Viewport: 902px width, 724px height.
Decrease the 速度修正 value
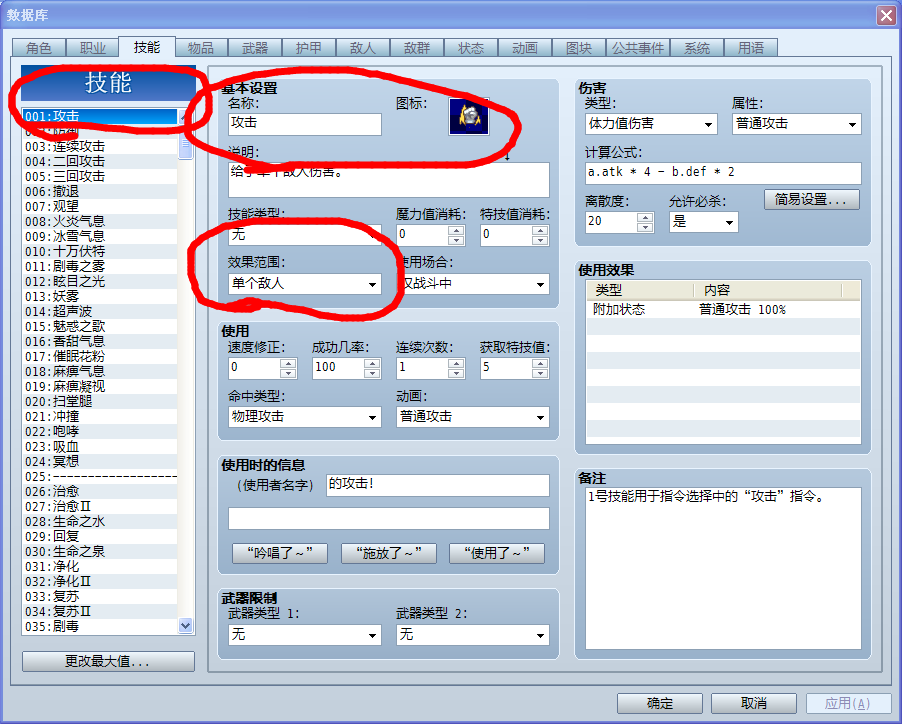[x=288, y=373]
